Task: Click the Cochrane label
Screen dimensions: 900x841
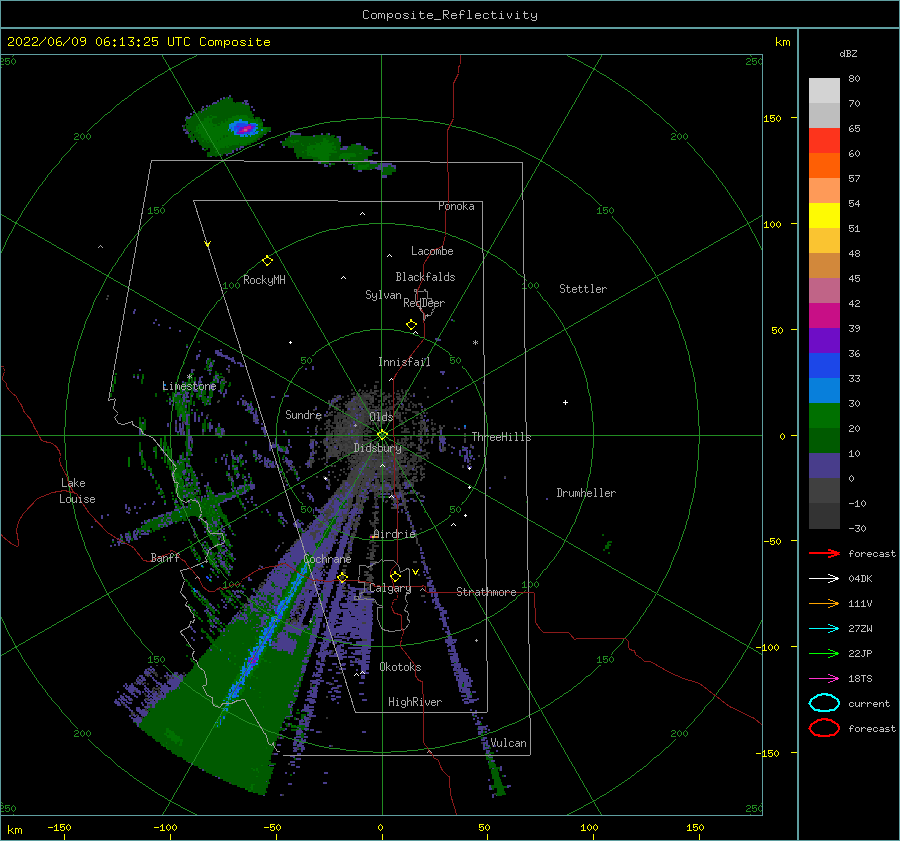Action: (327, 559)
